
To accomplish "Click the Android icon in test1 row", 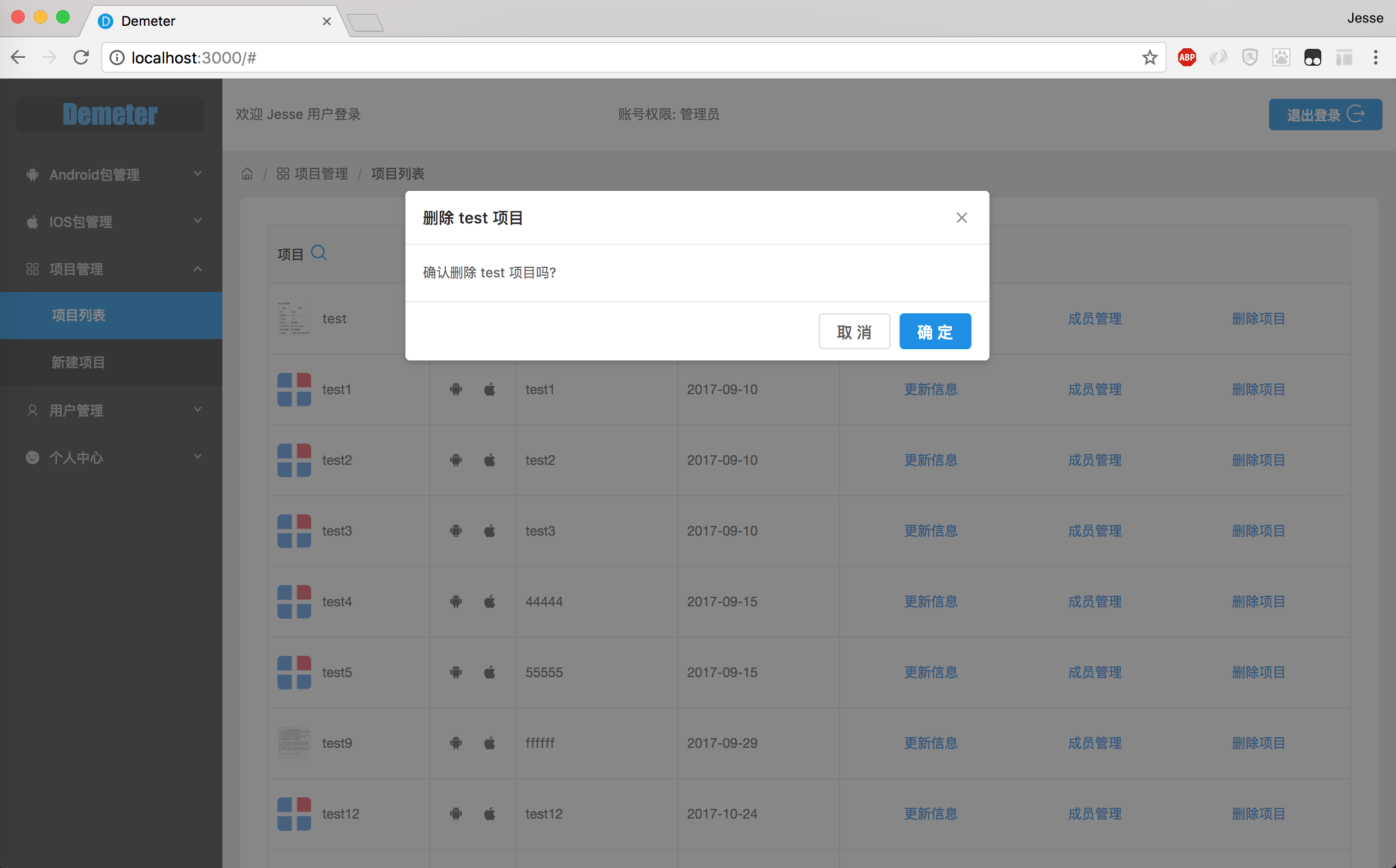I will (456, 389).
